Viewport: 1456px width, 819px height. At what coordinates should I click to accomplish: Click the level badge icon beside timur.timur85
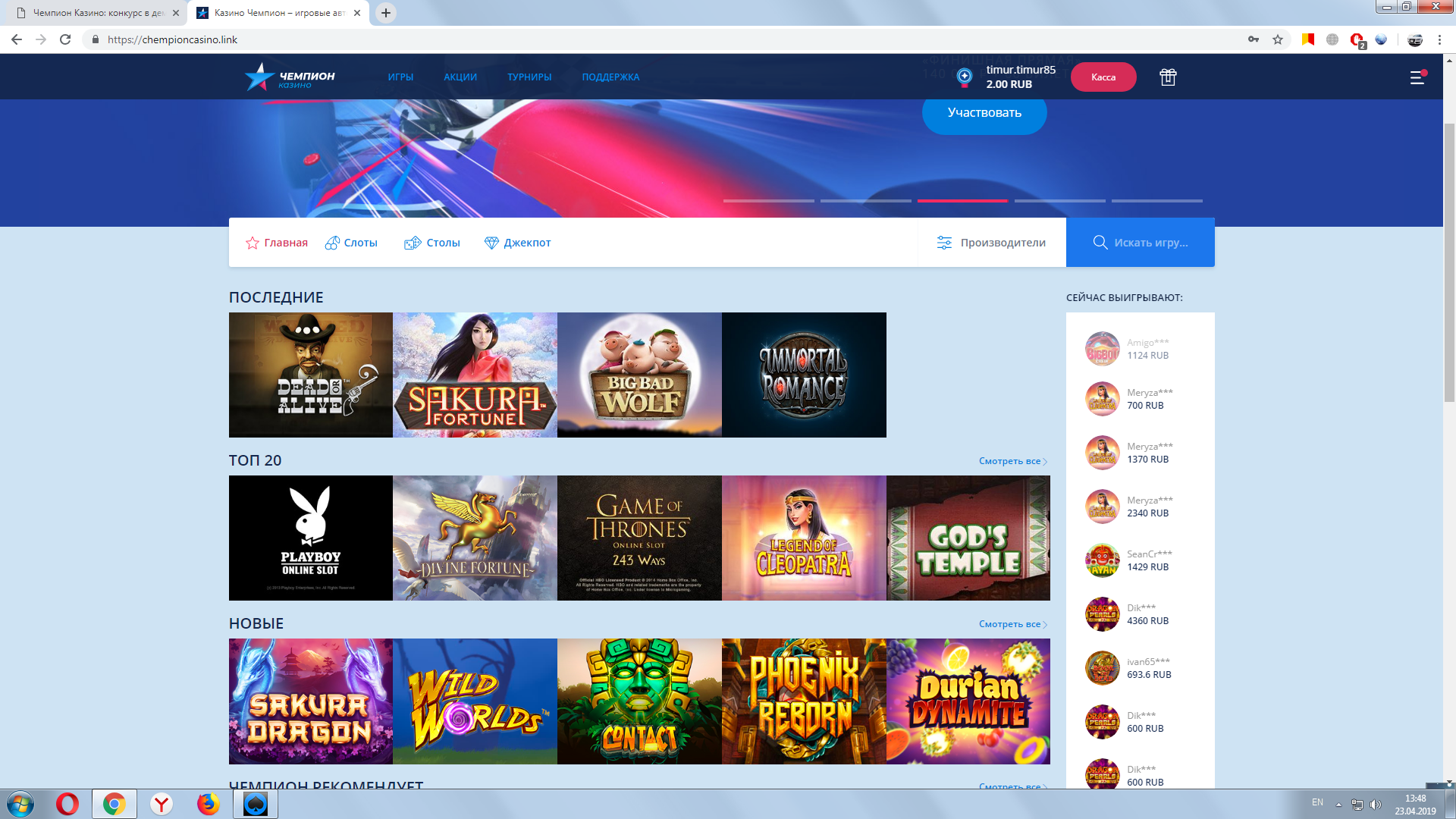(x=965, y=77)
